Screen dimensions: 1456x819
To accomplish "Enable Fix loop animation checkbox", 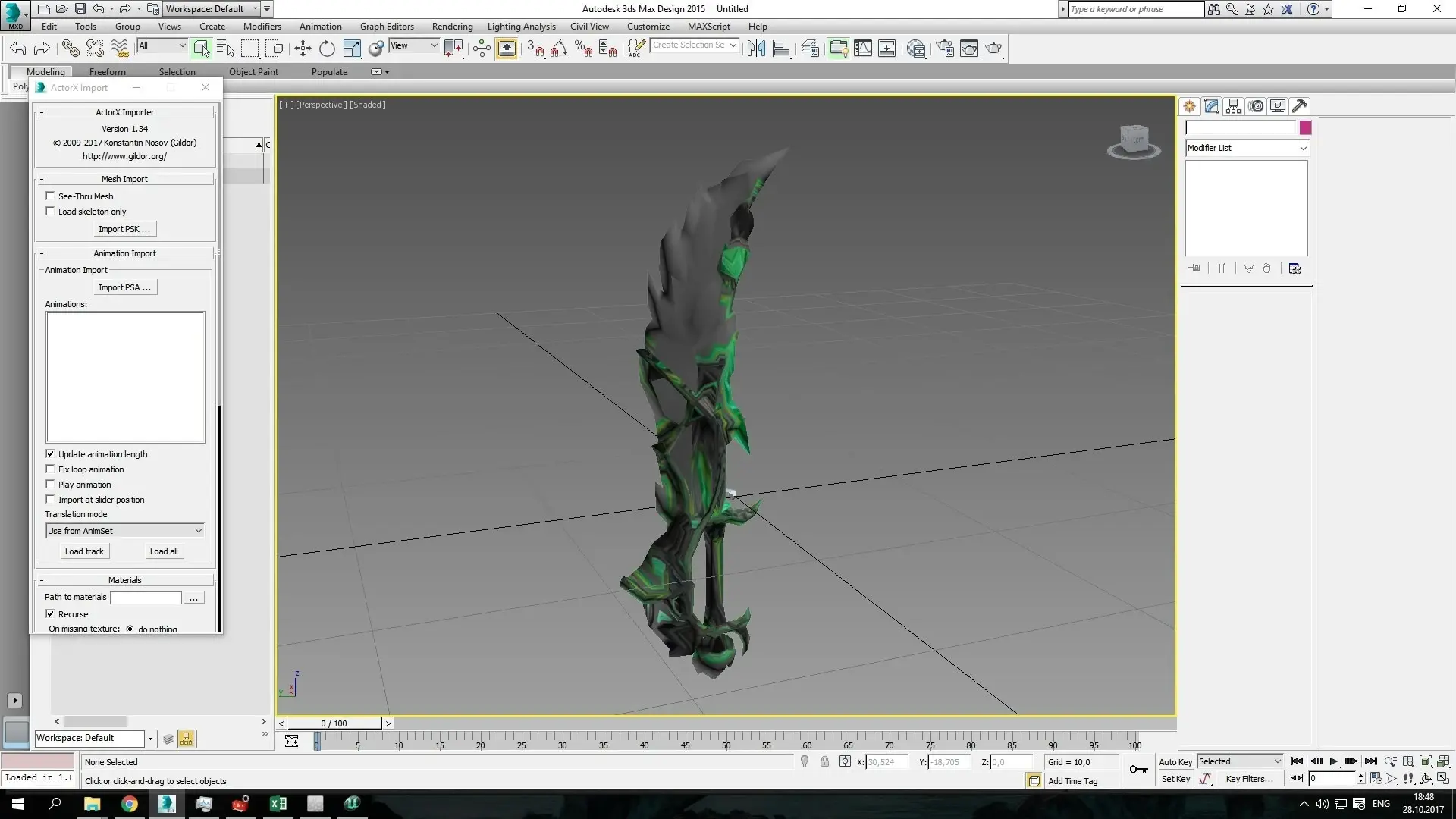I will [51, 469].
